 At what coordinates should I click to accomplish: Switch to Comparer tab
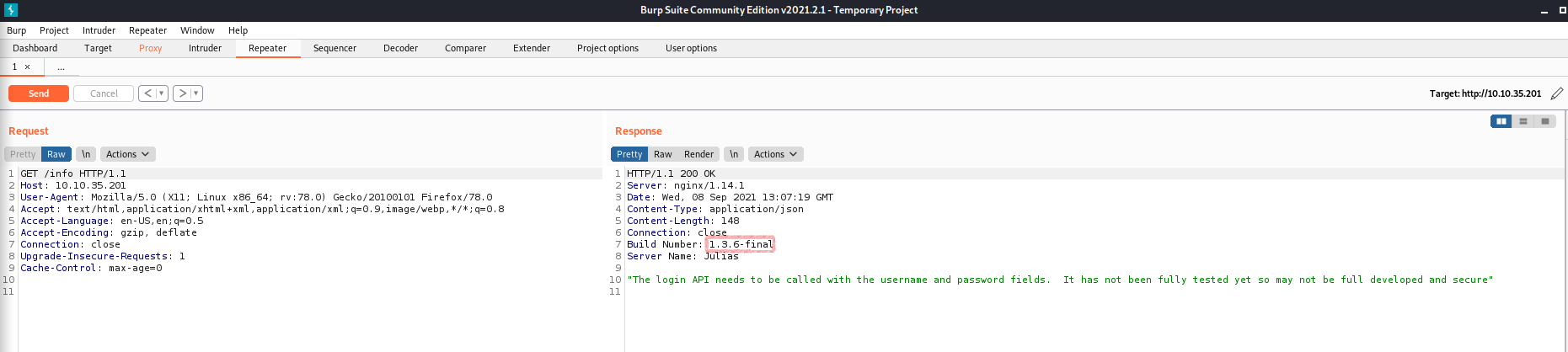pos(465,48)
